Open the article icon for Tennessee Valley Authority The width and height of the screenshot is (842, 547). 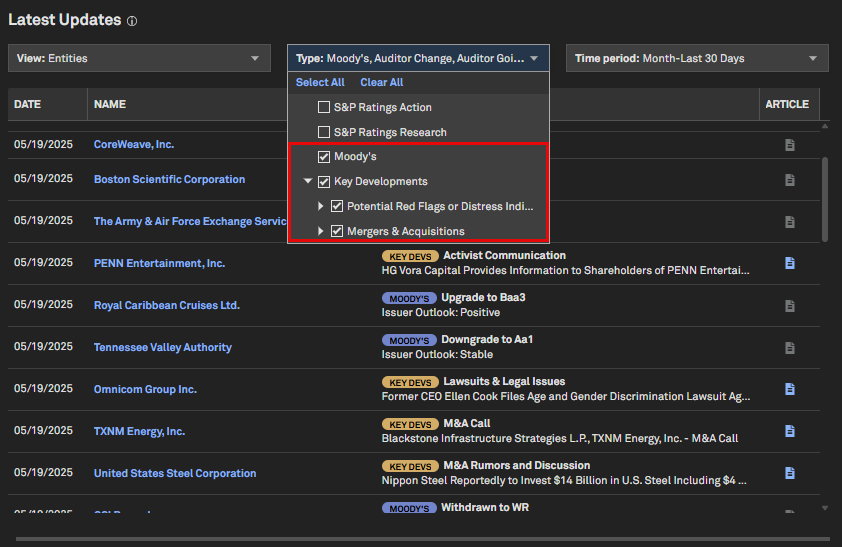click(789, 347)
